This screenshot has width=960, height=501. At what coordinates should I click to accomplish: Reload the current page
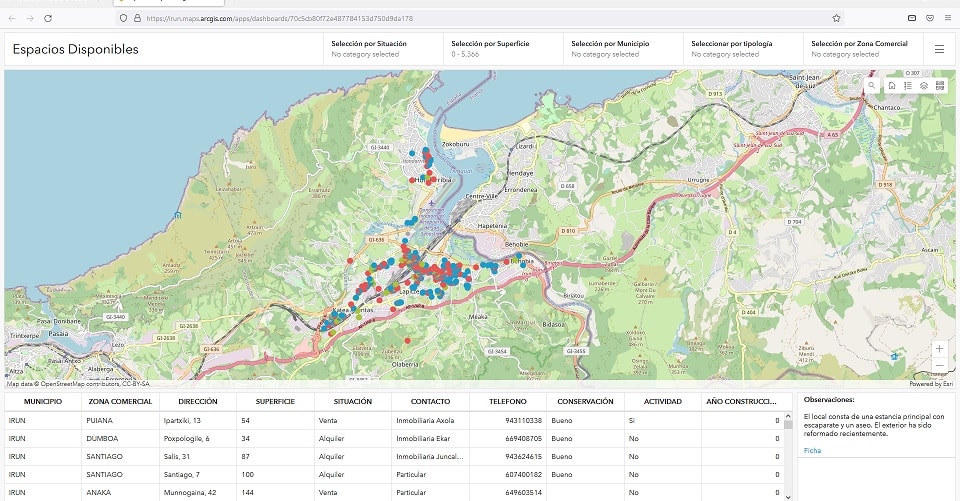coord(48,18)
